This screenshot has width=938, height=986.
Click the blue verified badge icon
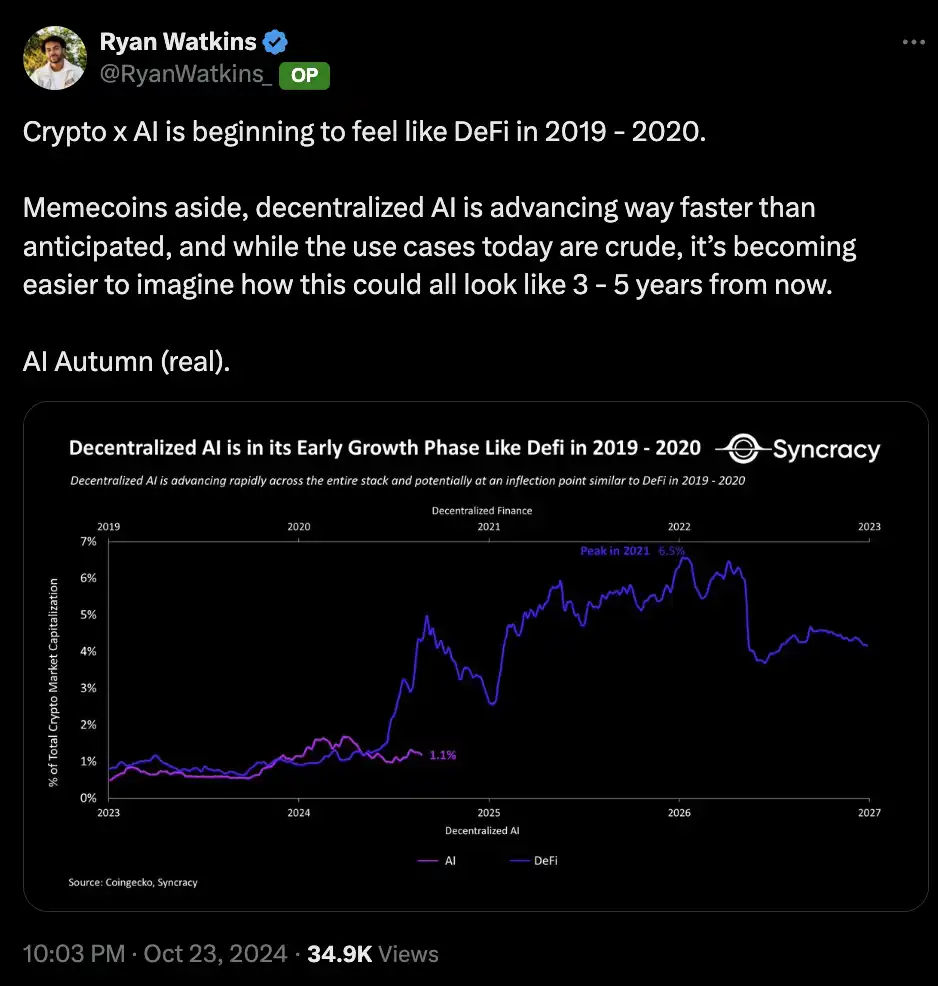click(275, 42)
